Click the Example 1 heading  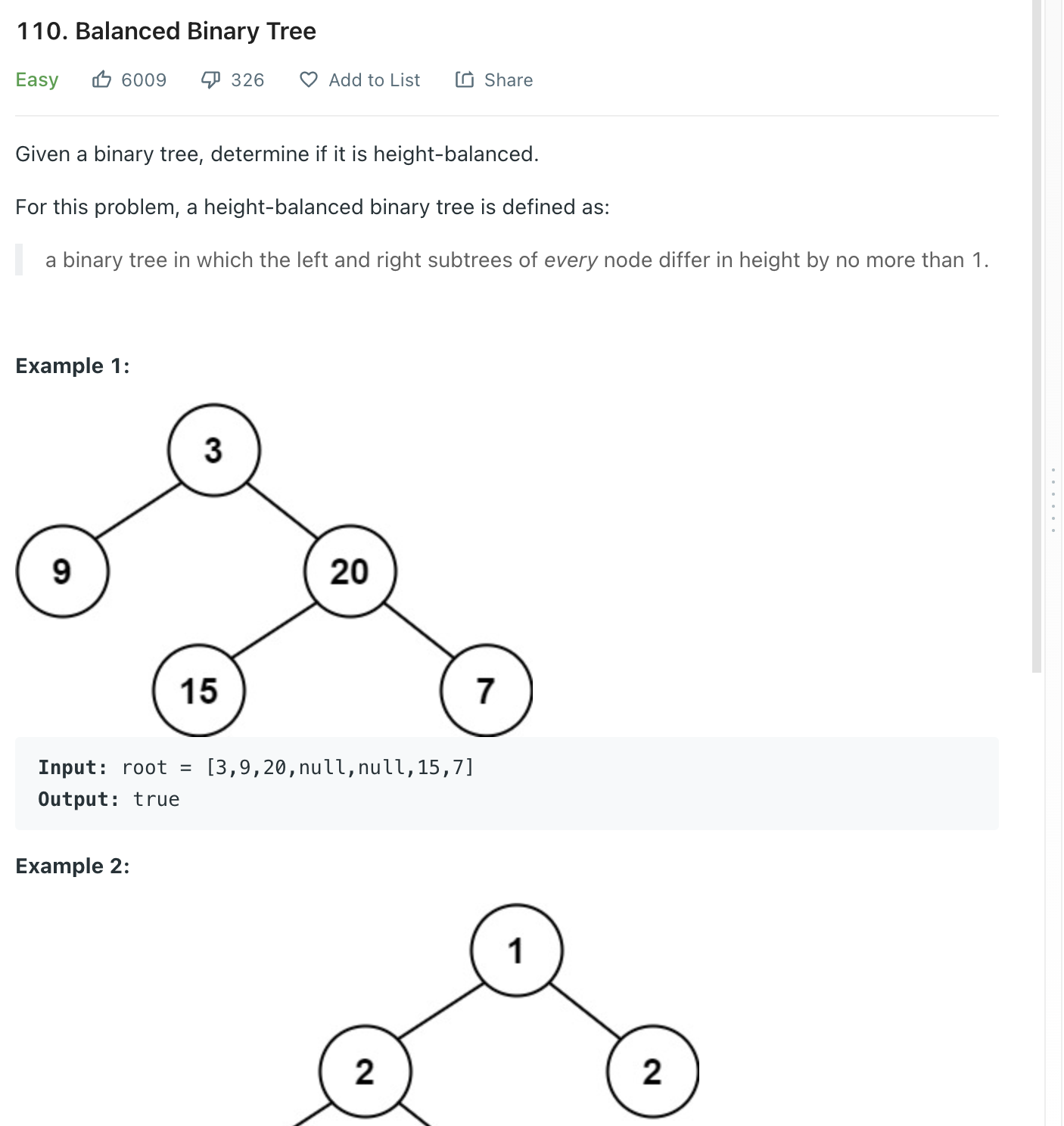72,365
